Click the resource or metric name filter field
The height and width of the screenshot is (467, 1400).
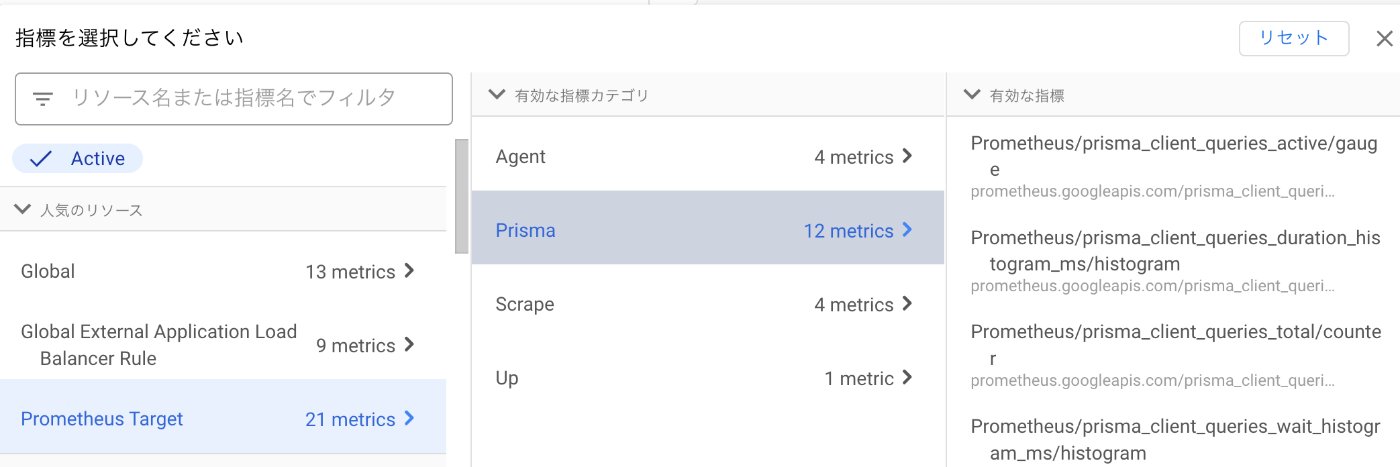pos(234,98)
